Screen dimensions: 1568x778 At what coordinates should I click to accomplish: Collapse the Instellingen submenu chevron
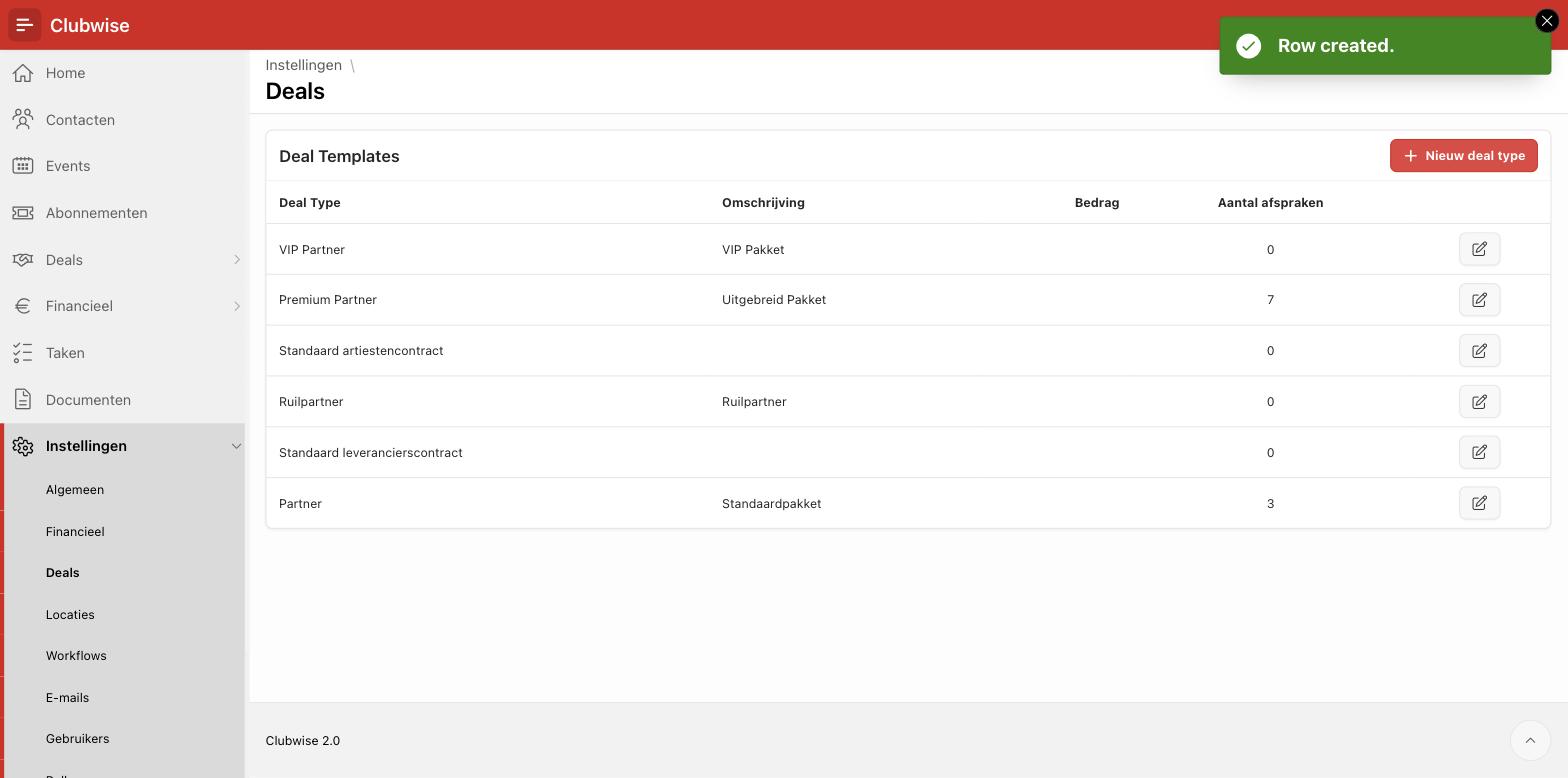[237, 446]
